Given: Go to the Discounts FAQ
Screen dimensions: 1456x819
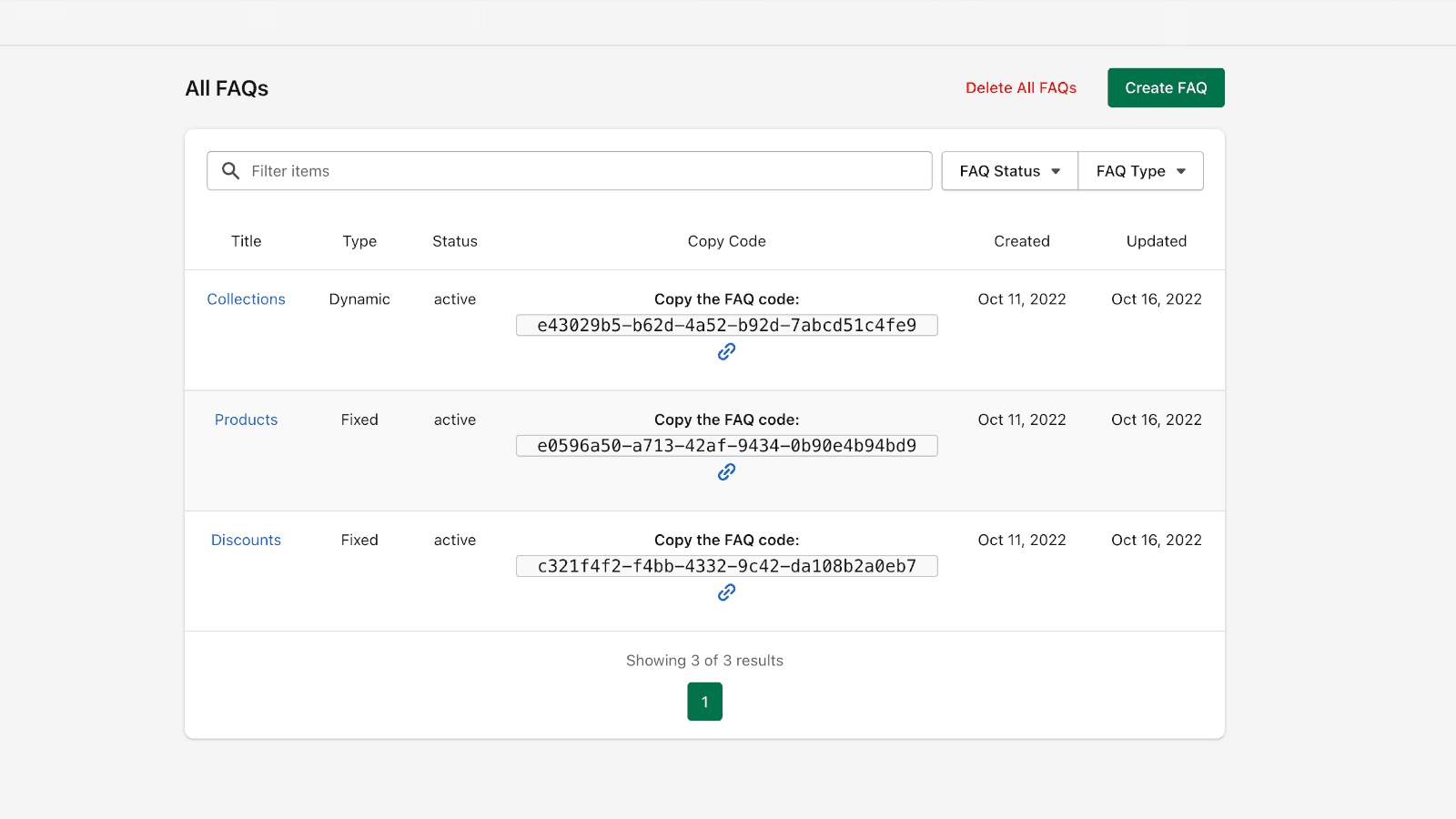Looking at the screenshot, I should tap(246, 540).
